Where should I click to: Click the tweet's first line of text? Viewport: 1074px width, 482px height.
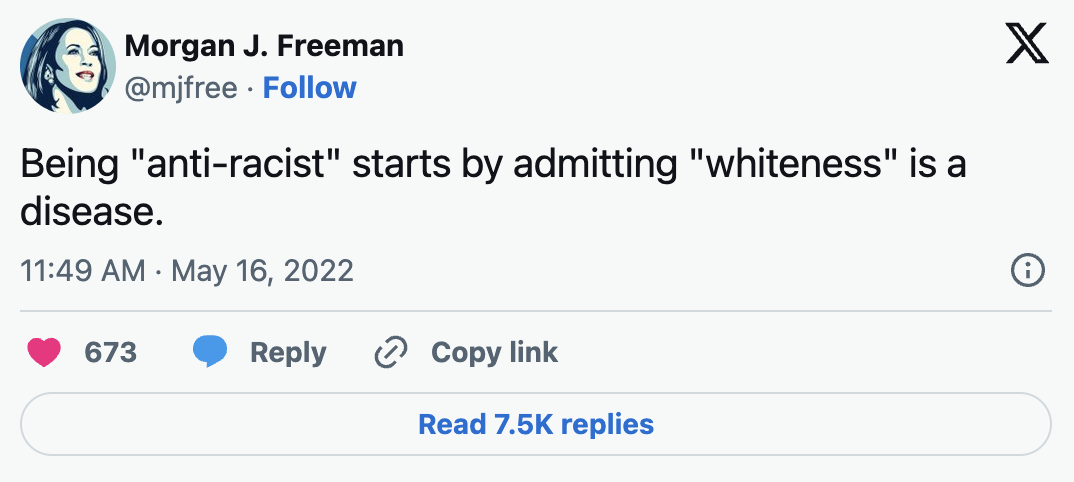(493, 166)
